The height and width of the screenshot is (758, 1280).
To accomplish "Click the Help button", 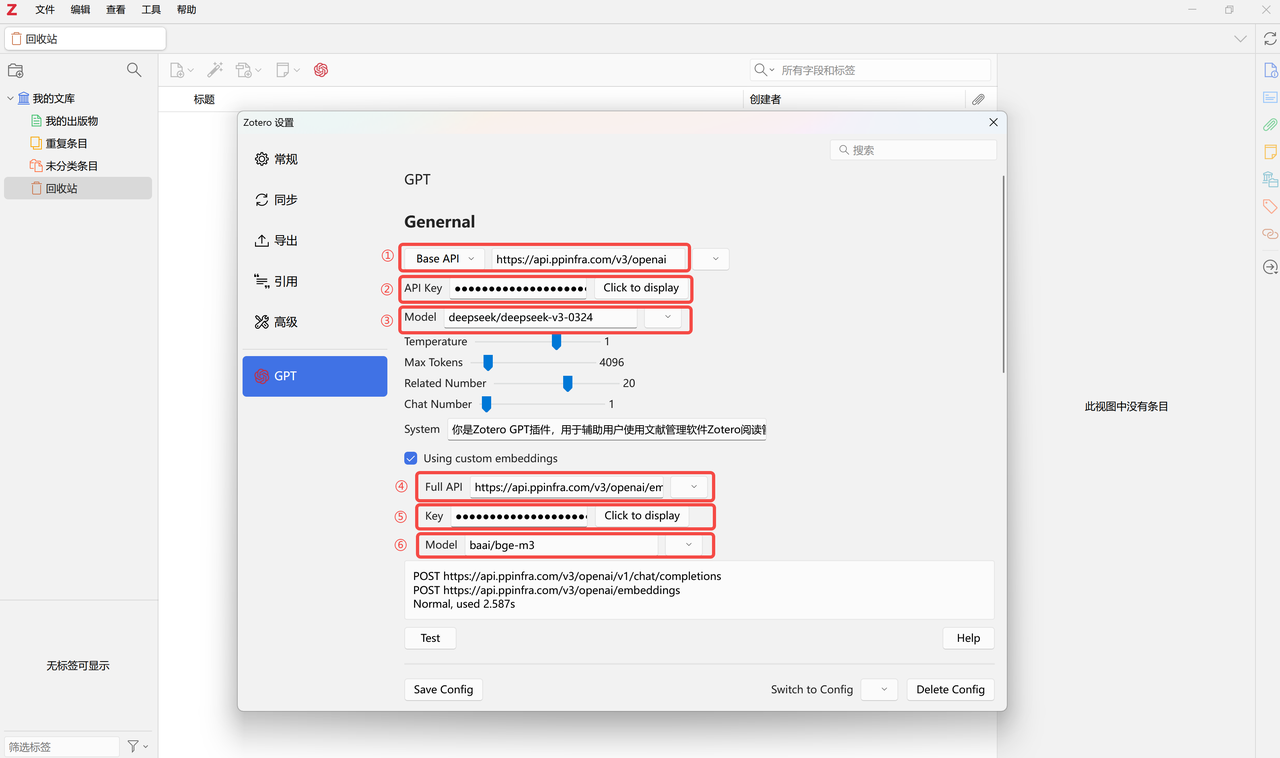I will coord(968,638).
